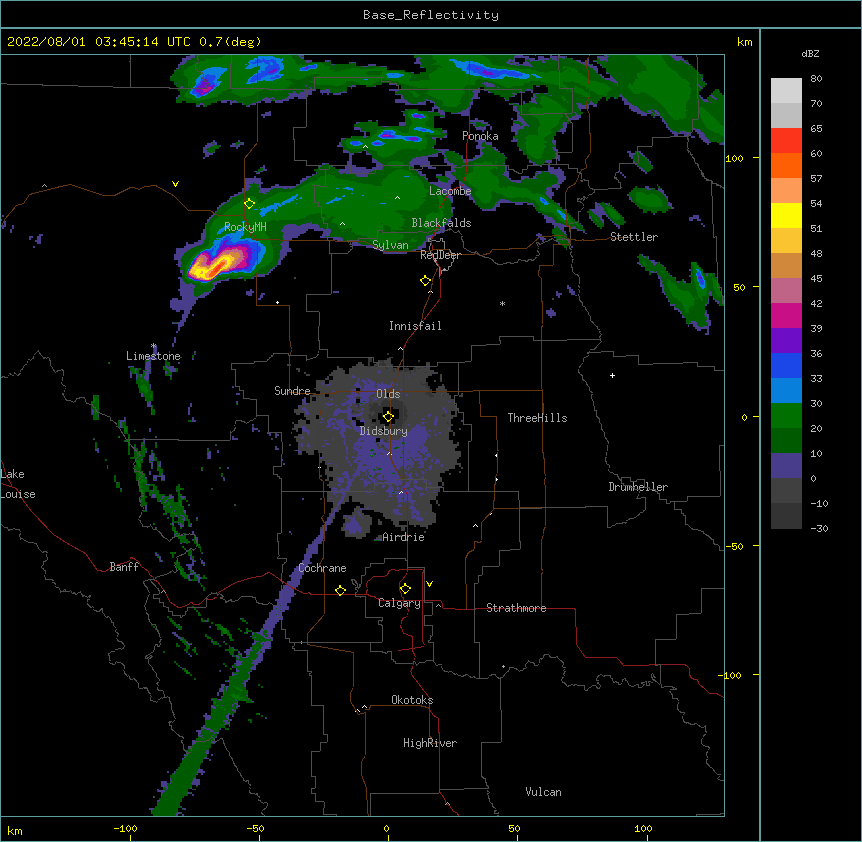862x842 pixels.
Task: Click the Okotoks city label
Action: pos(412,700)
